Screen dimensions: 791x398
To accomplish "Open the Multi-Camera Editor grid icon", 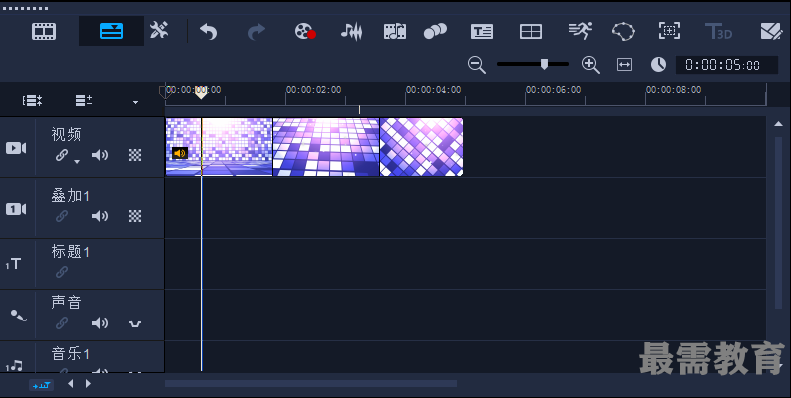I will pos(531,32).
